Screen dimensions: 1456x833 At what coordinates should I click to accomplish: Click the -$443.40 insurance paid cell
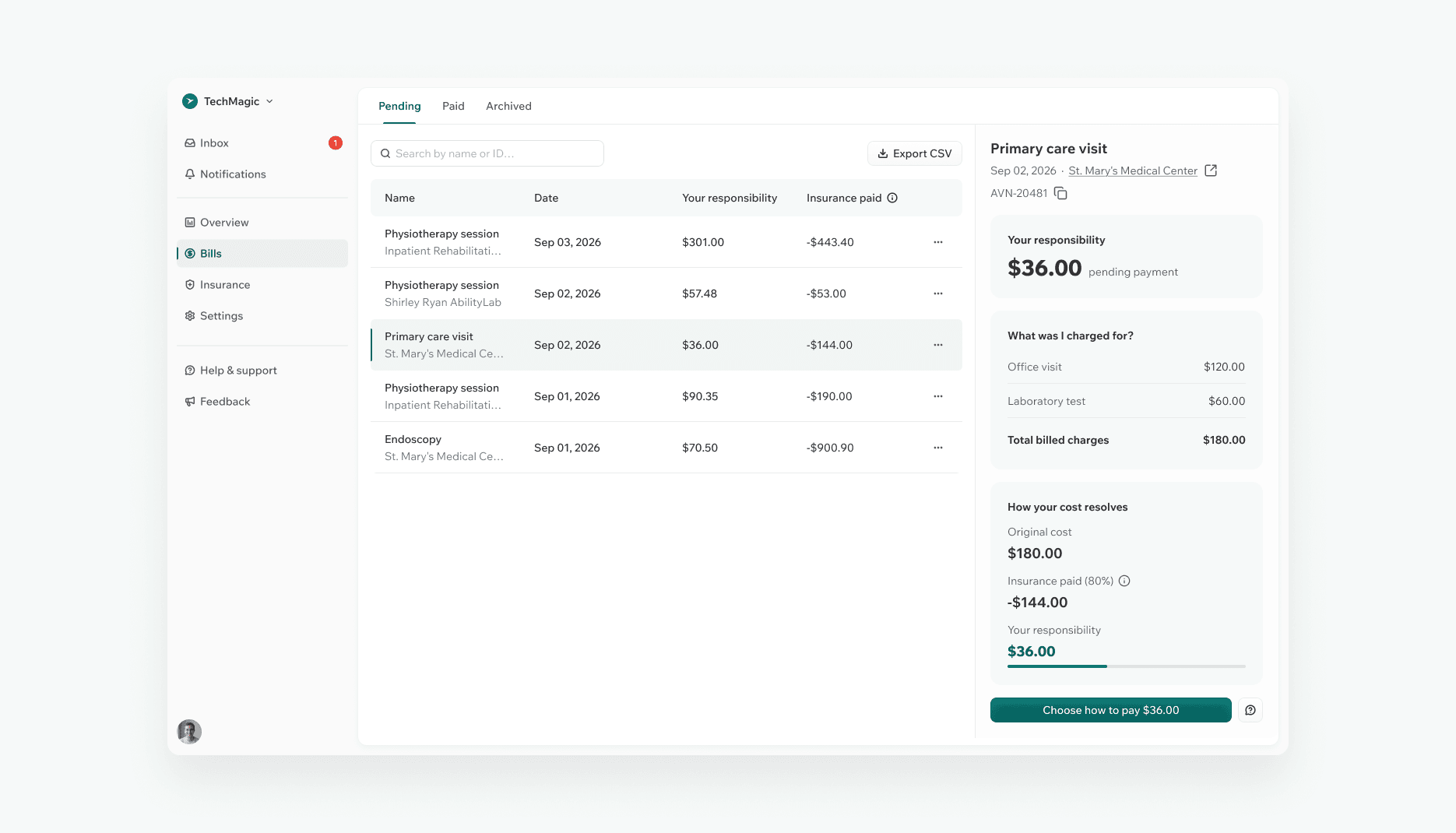coord(830,242)
